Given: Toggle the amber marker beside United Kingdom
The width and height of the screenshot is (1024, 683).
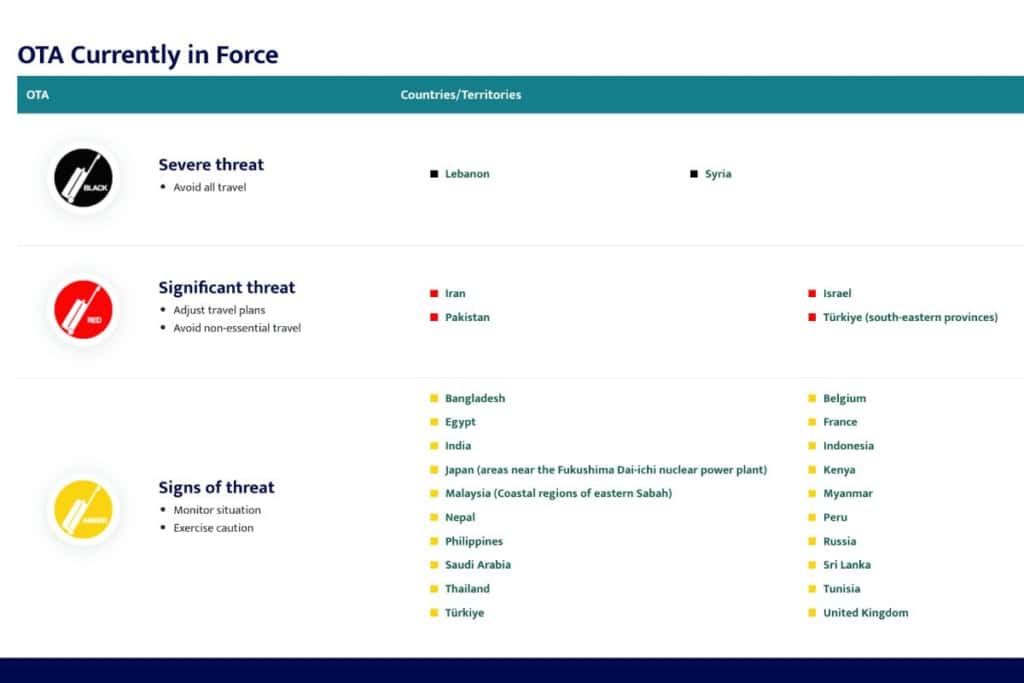Looking at the screenshot, I should pos(810,612).
